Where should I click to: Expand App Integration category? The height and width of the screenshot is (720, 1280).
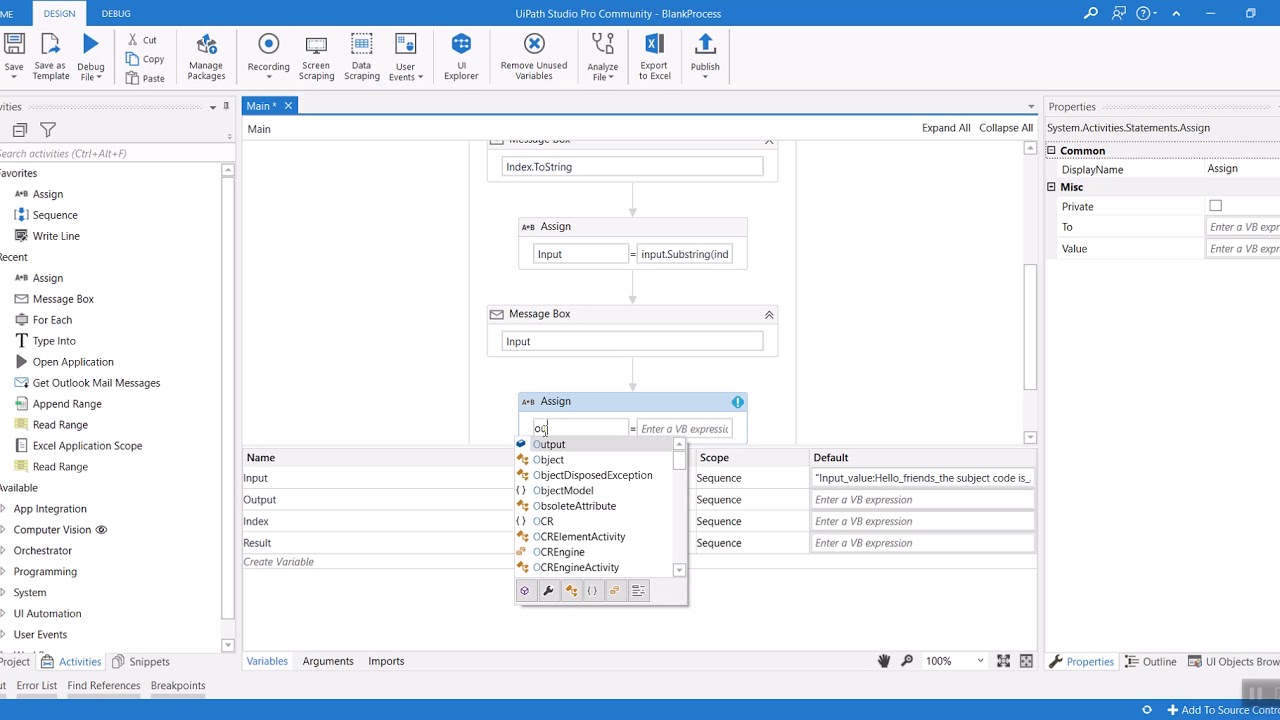click(5, 509)
